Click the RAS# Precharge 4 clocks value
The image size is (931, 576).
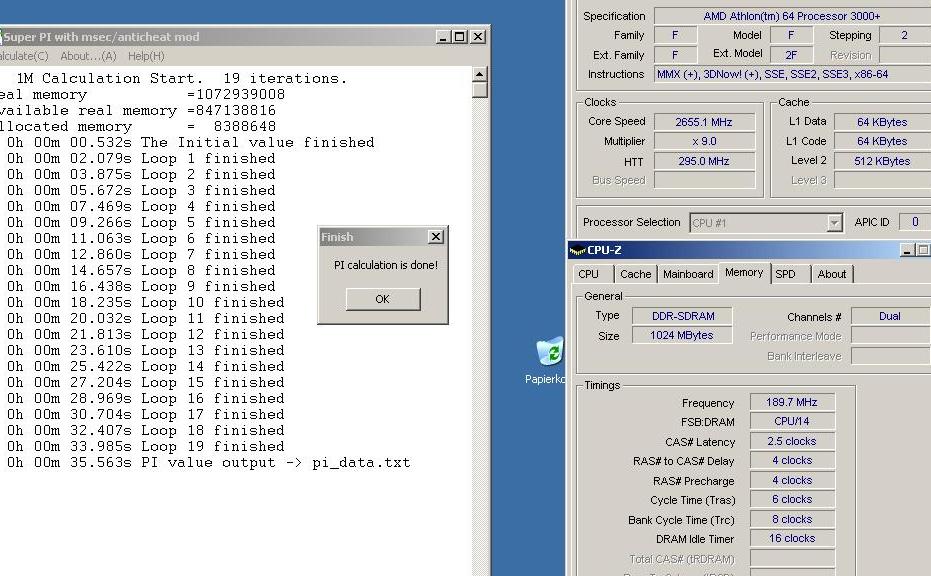click(x=792, y=480)
